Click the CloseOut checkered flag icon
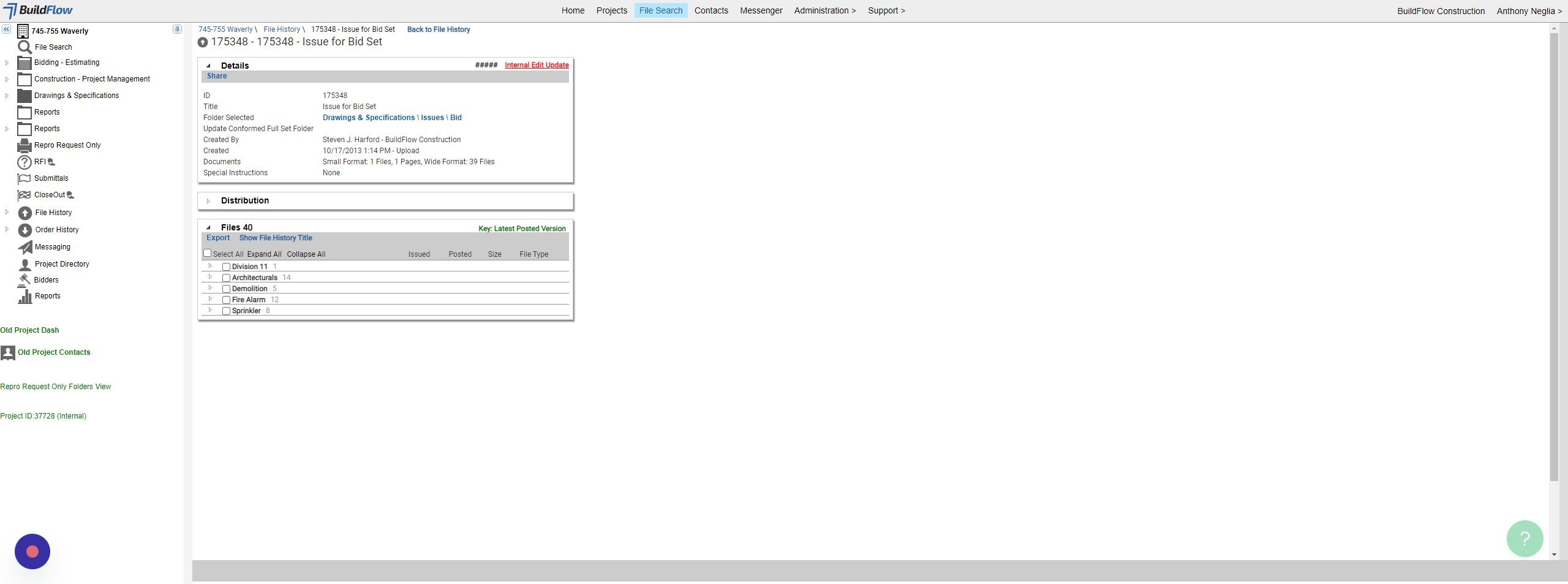 24,195
